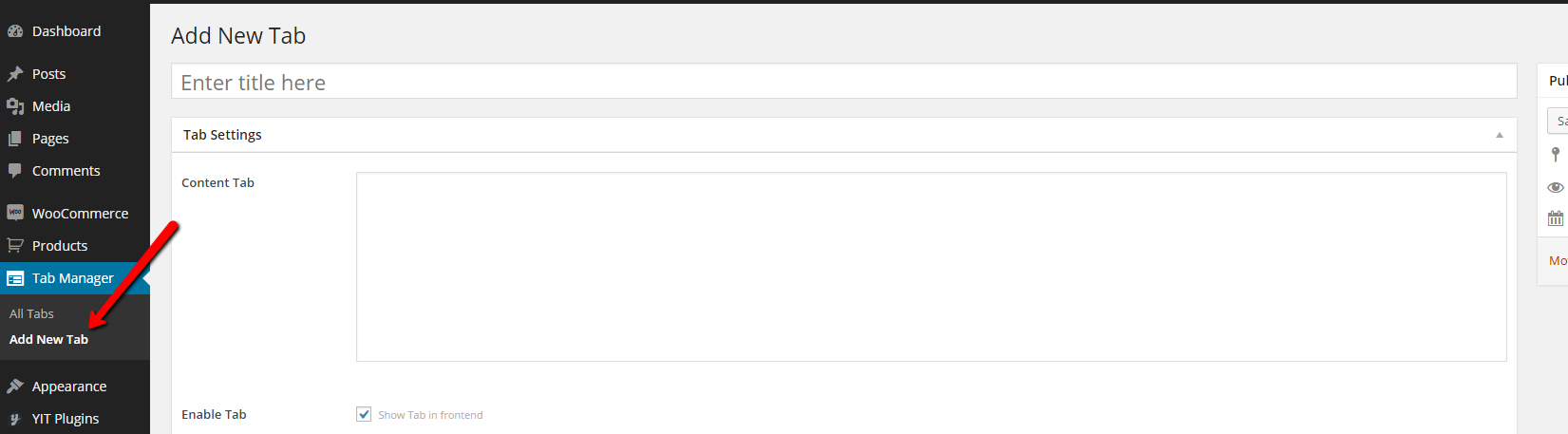Click the Dashboard gauge icon

tap(15, 31)
